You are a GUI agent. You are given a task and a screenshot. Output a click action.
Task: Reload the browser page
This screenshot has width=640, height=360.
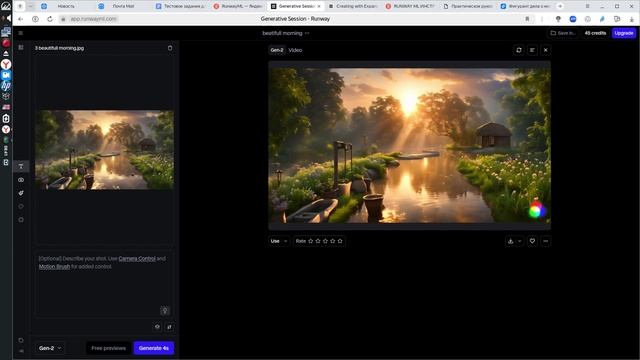click(50, 19)
